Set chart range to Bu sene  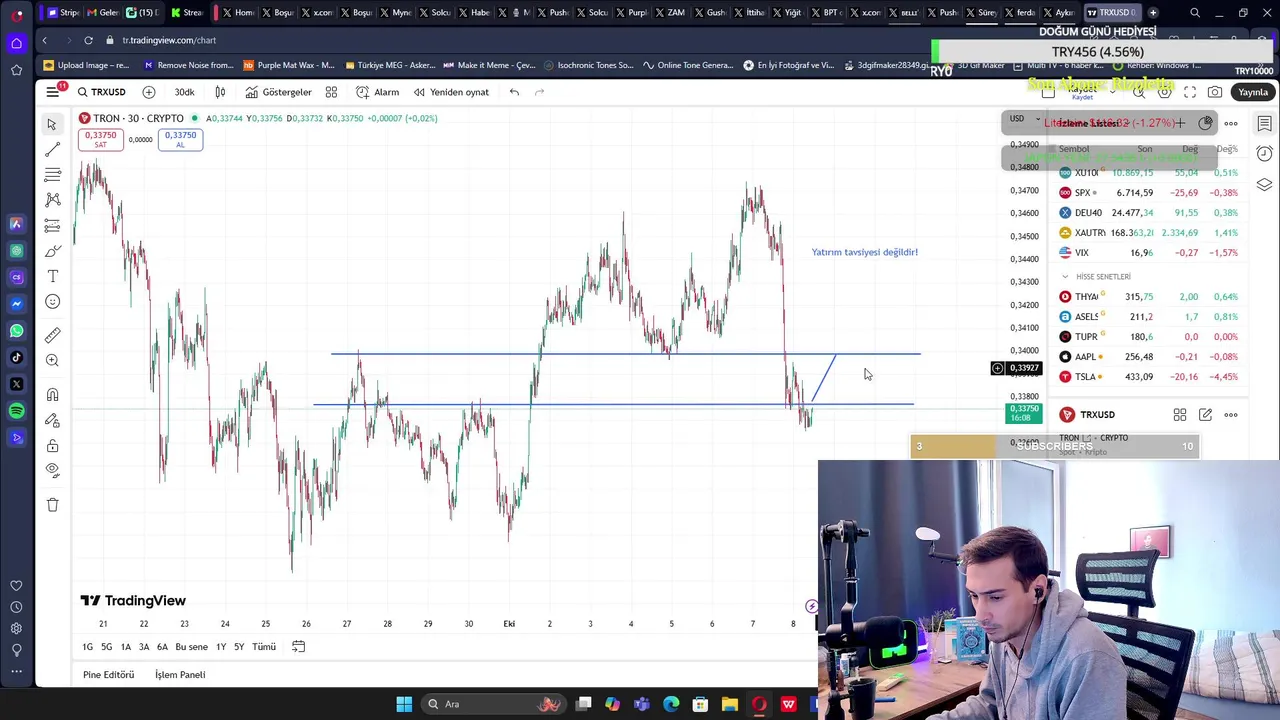pos(191,647)
